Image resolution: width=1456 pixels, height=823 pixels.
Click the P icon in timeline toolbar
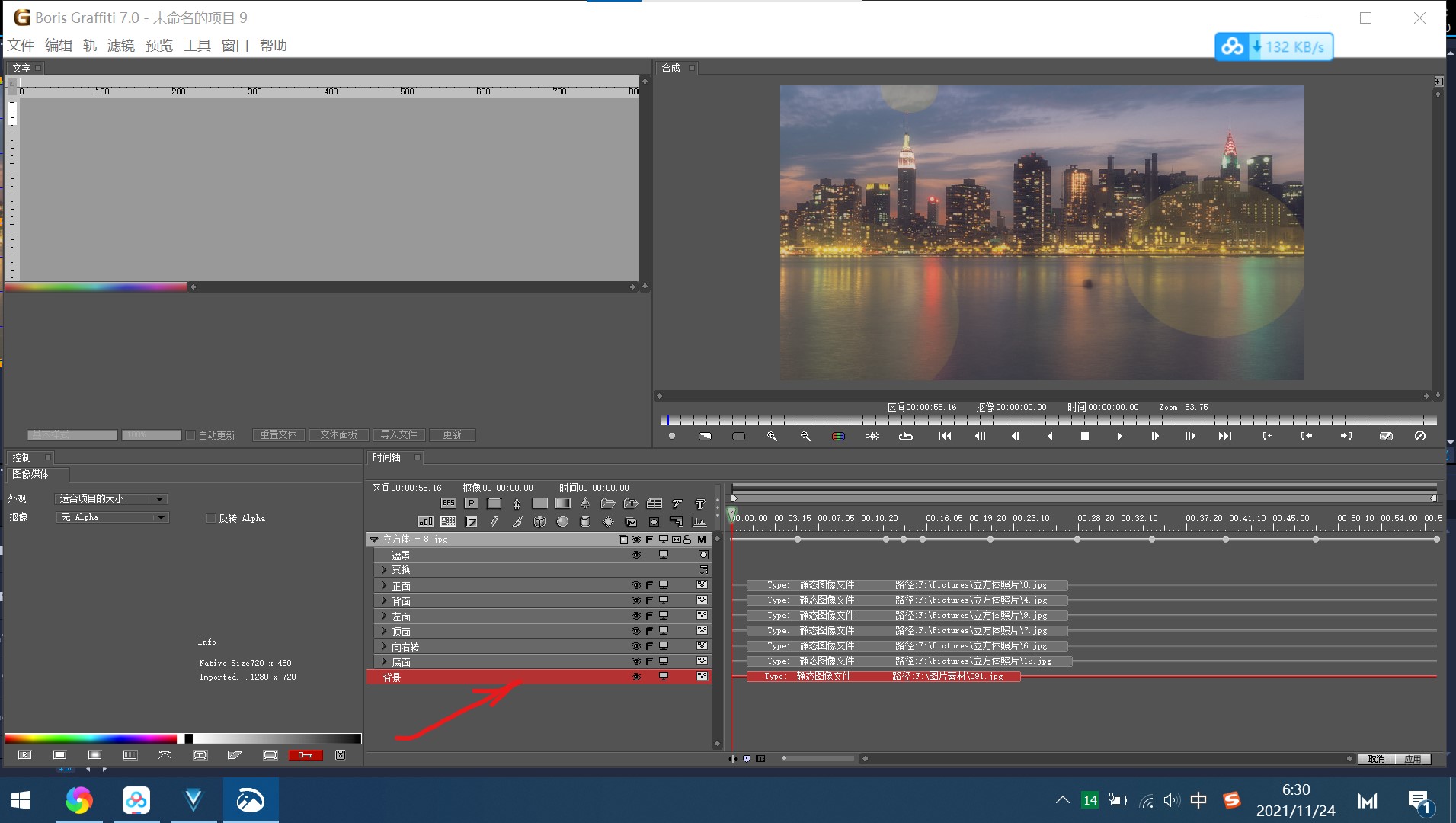(x=471, y=503)
